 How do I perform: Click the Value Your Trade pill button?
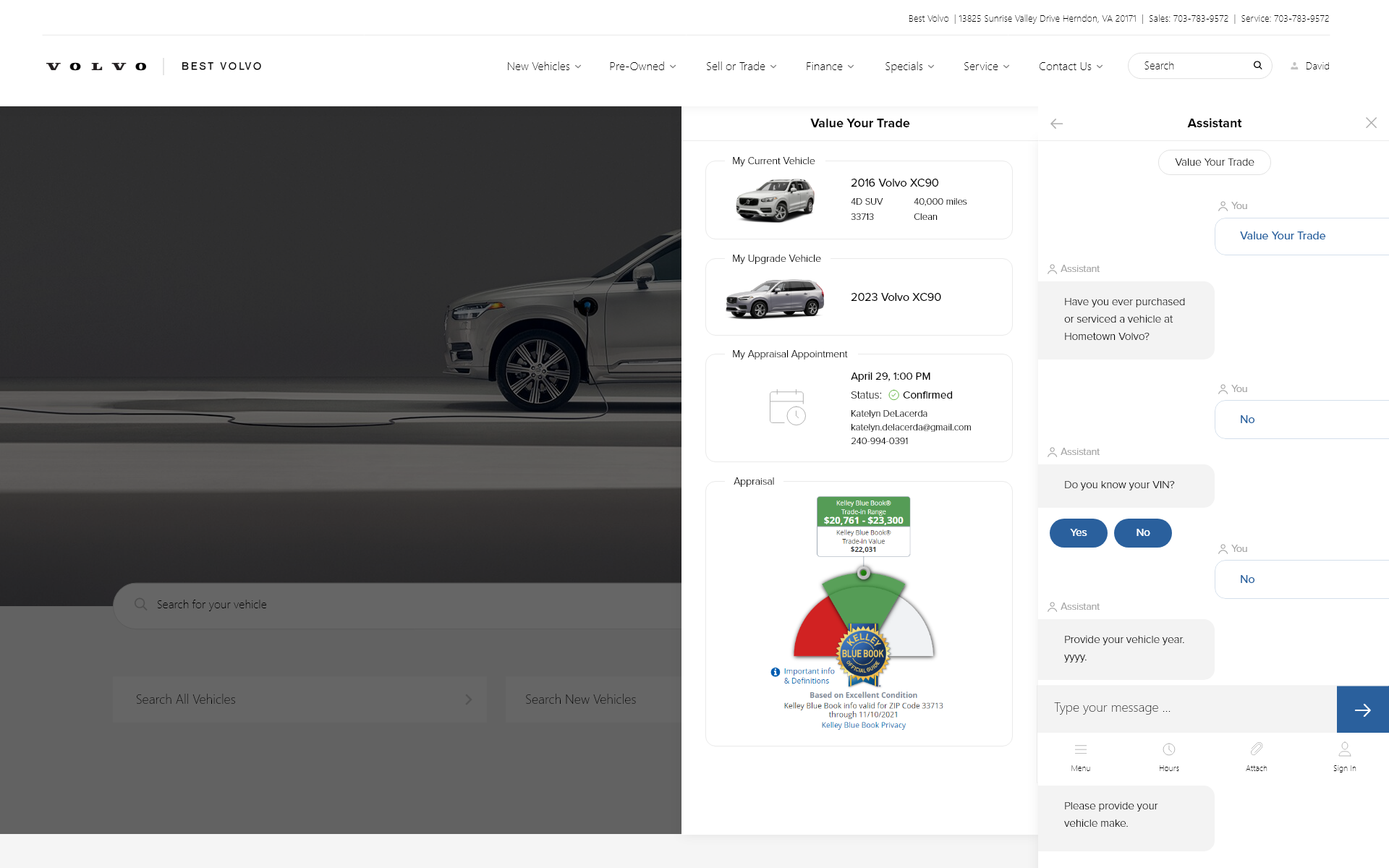[1214, 162]
